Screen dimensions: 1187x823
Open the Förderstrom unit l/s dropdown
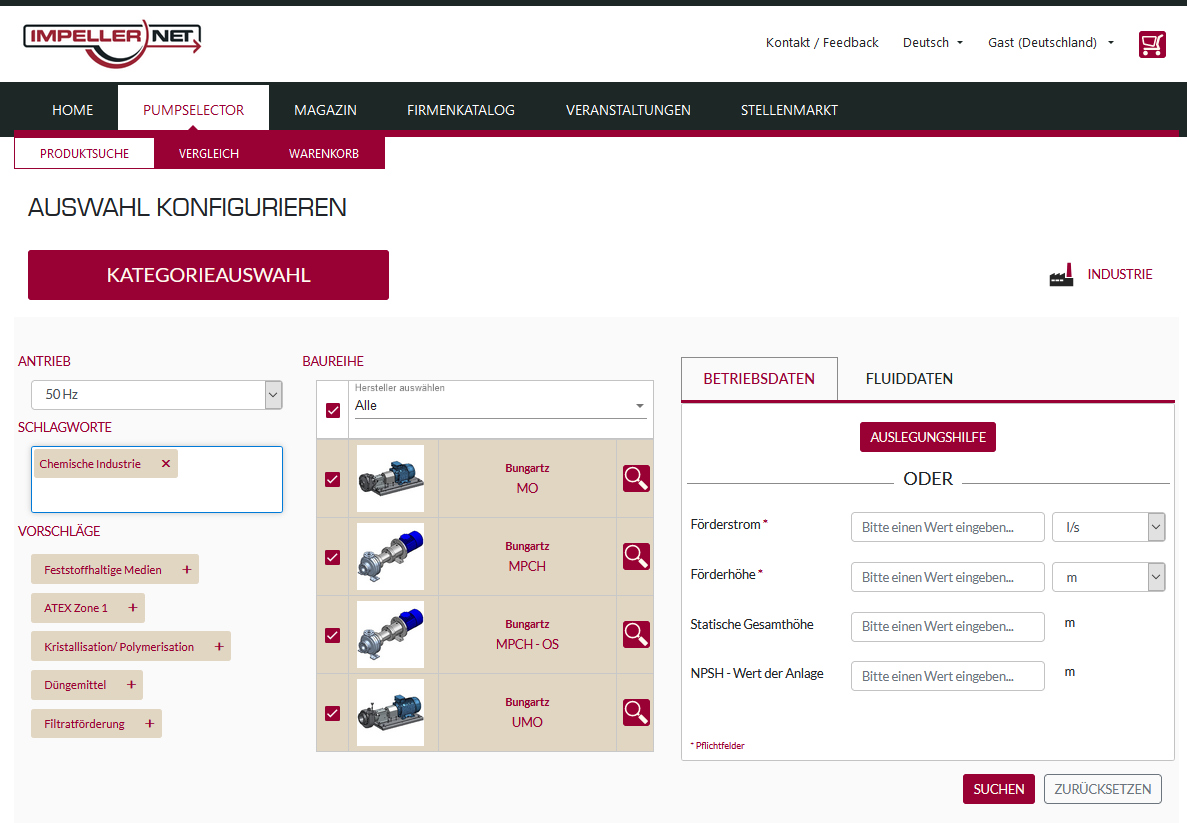click(x=1108, y=527)
